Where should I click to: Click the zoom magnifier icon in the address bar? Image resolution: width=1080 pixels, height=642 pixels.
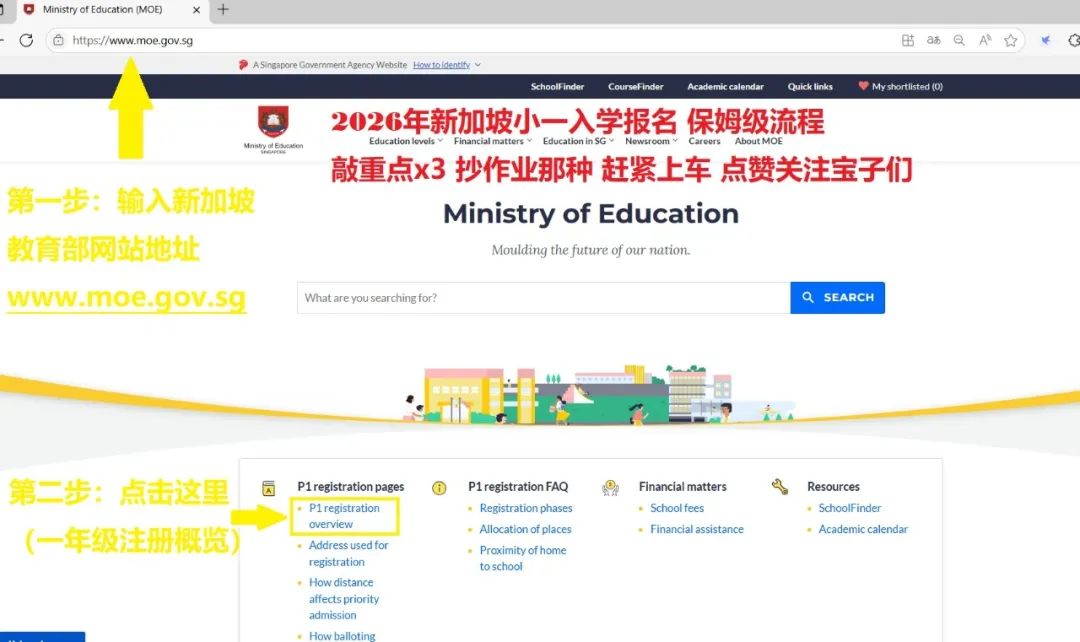click(959, 40)
